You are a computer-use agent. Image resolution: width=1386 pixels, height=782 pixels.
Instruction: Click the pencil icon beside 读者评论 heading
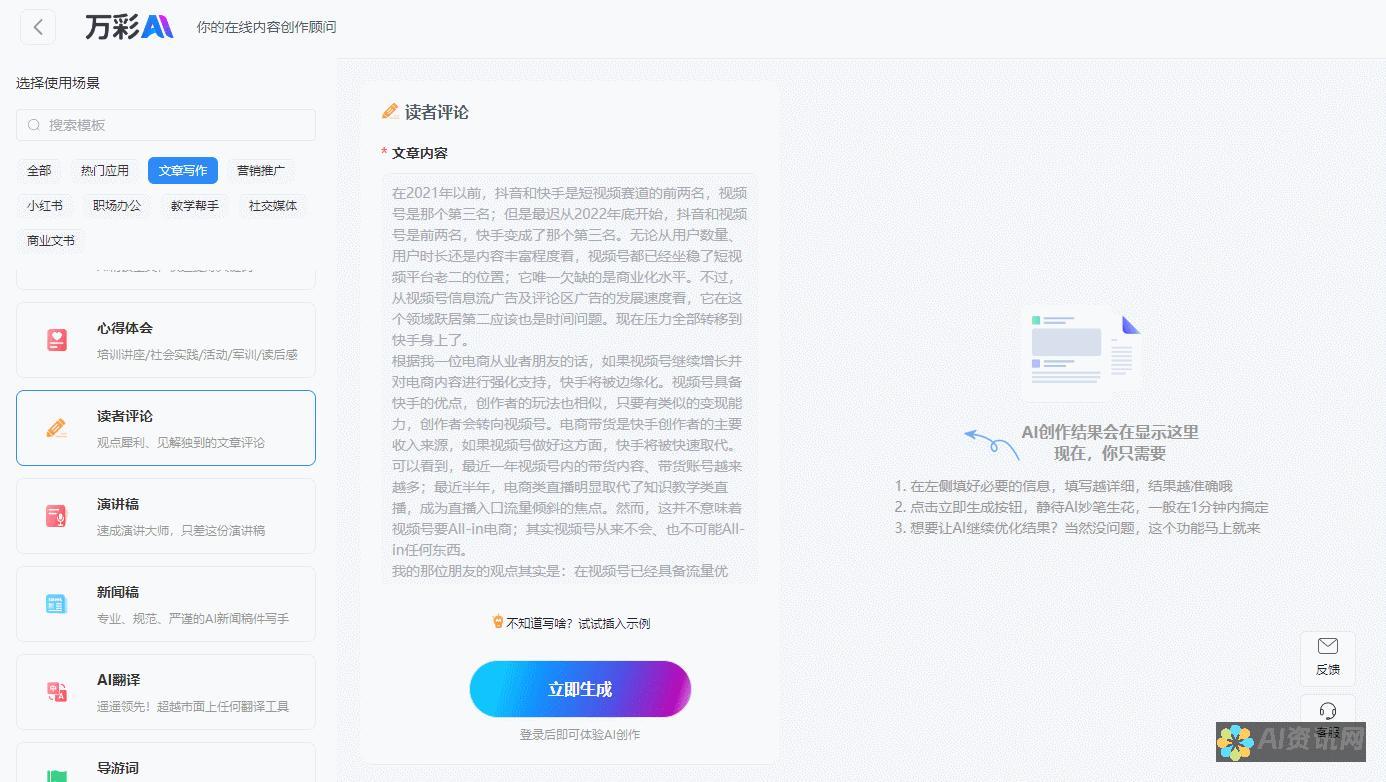coord(391,112)
